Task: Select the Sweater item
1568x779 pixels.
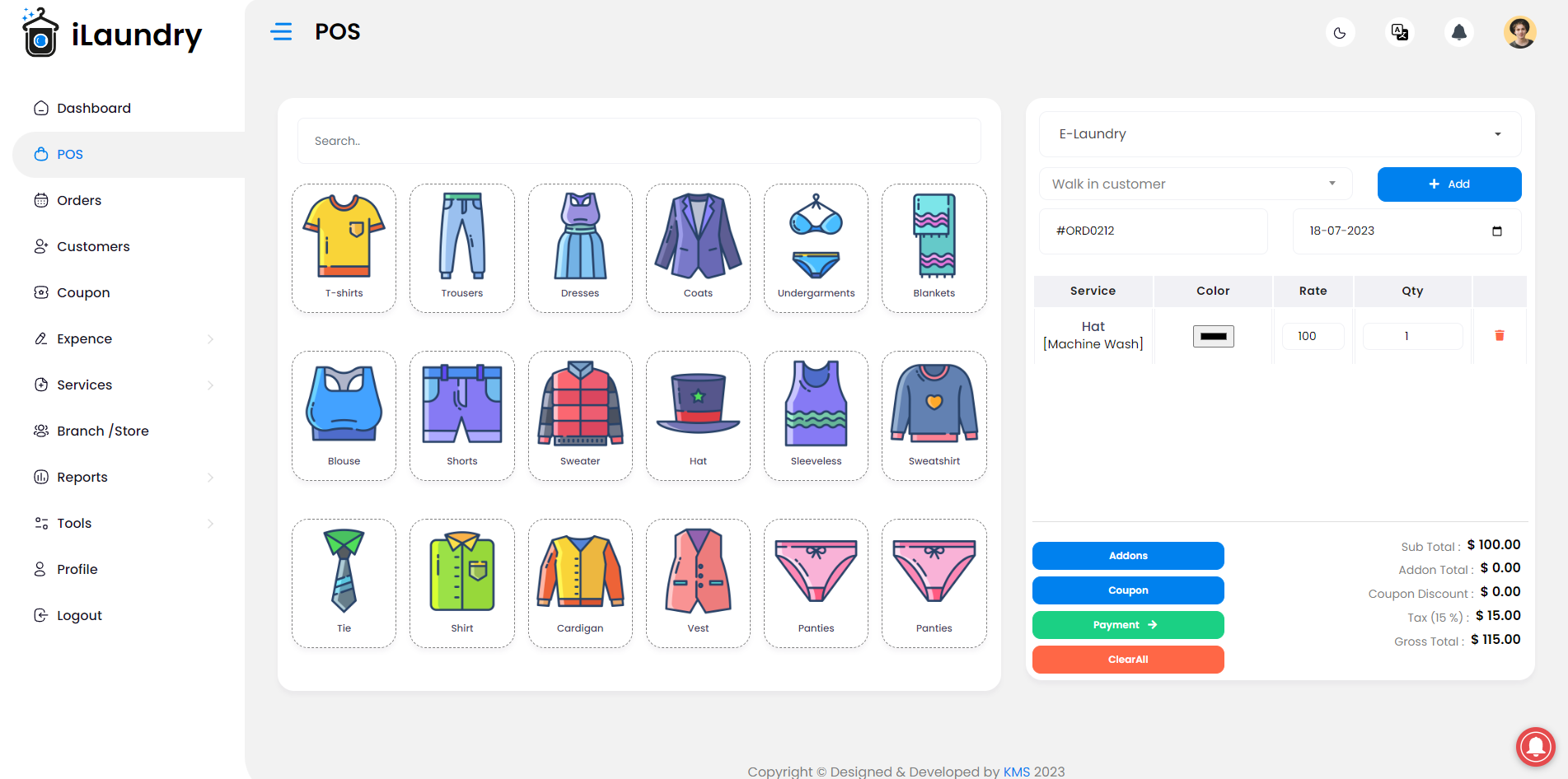Action: [580, 416]
